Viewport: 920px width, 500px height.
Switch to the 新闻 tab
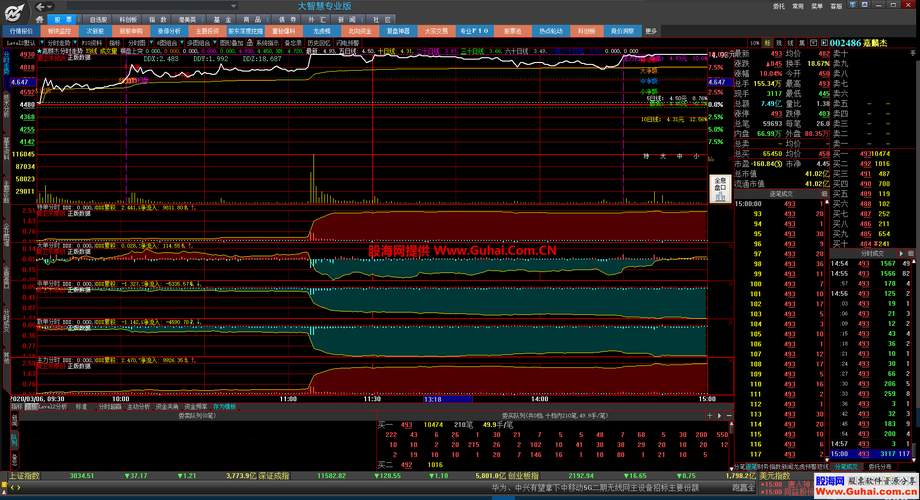346,19
